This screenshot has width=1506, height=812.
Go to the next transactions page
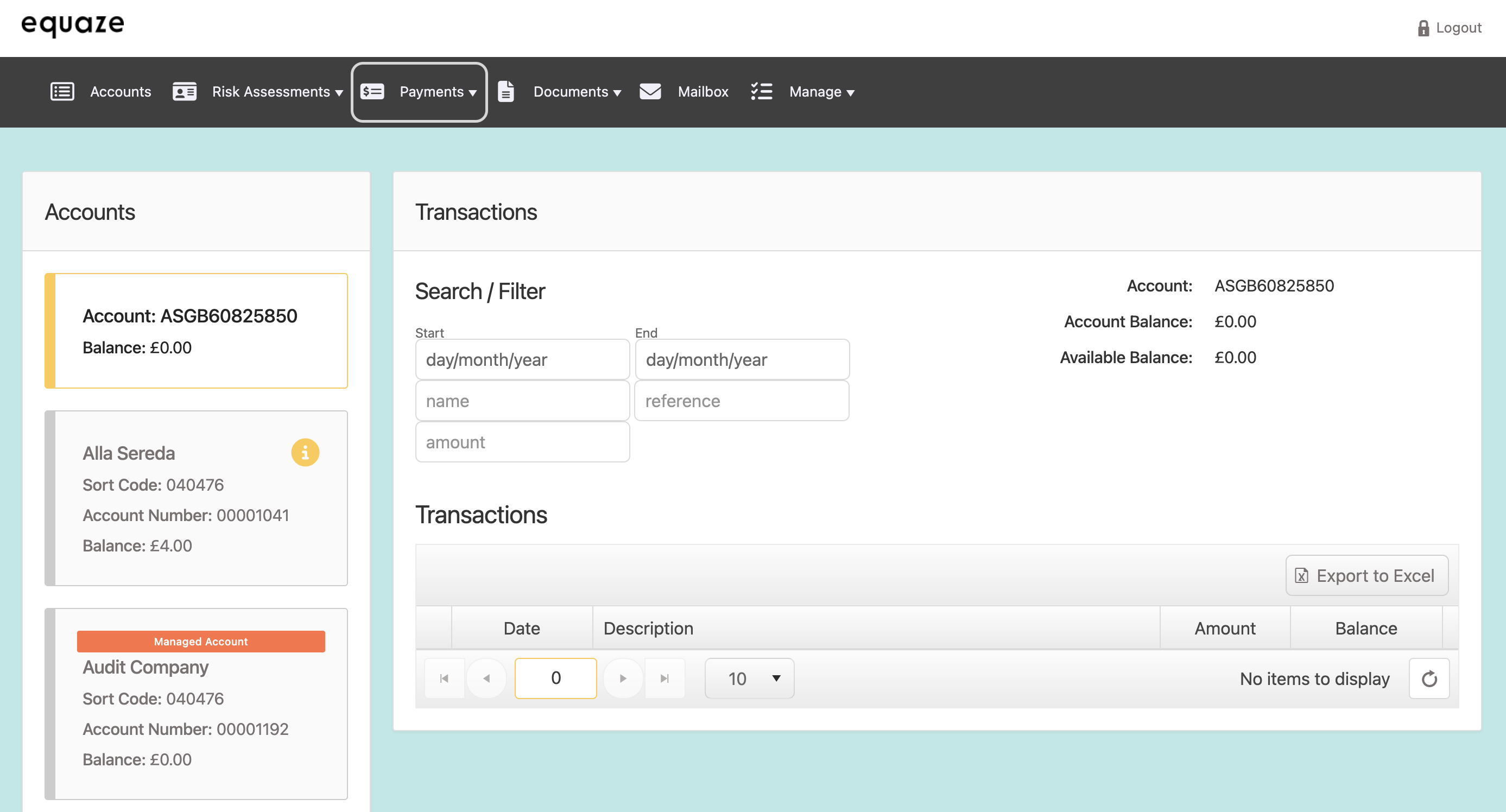click(623, 678)
